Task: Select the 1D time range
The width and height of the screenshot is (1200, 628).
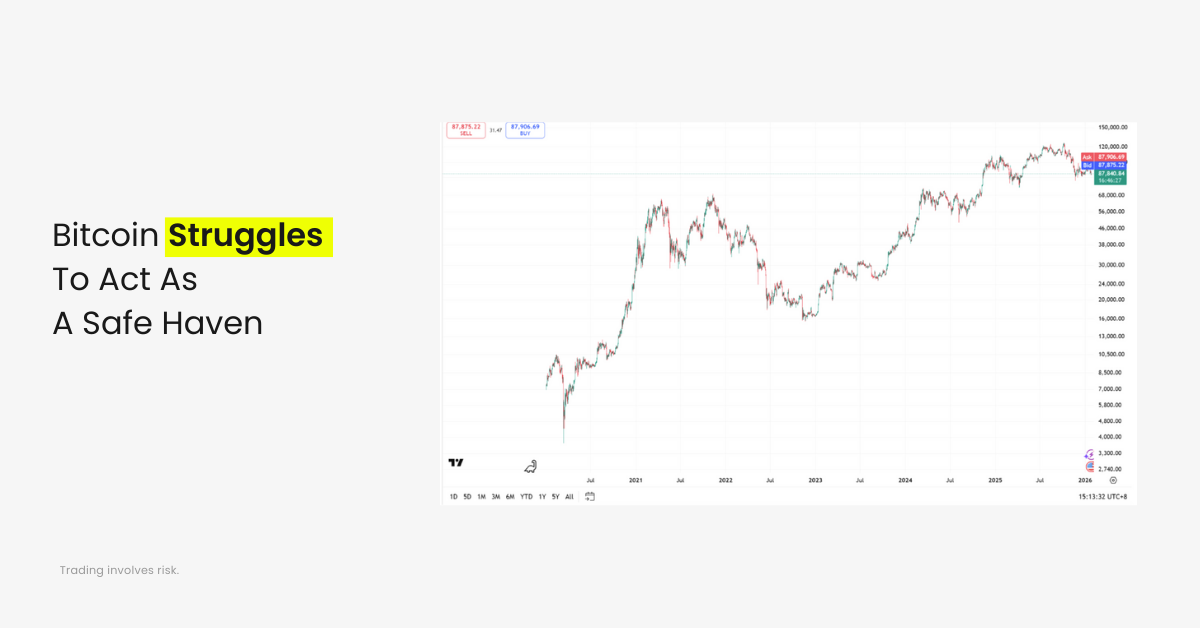Action: 453,496
